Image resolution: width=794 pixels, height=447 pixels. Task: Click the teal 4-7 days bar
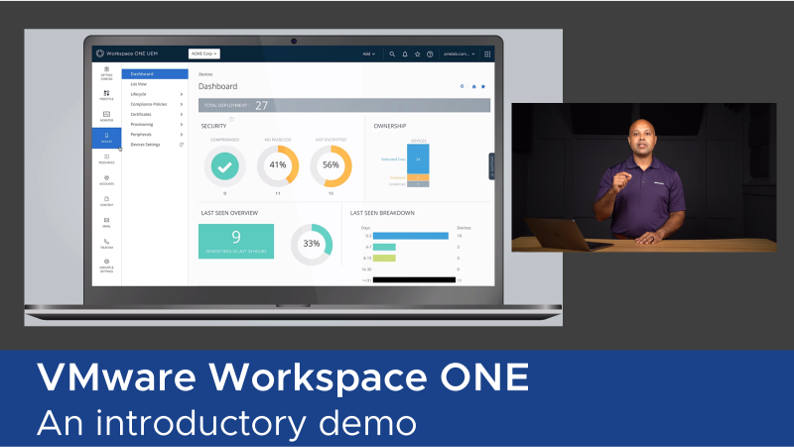point(384,247)
